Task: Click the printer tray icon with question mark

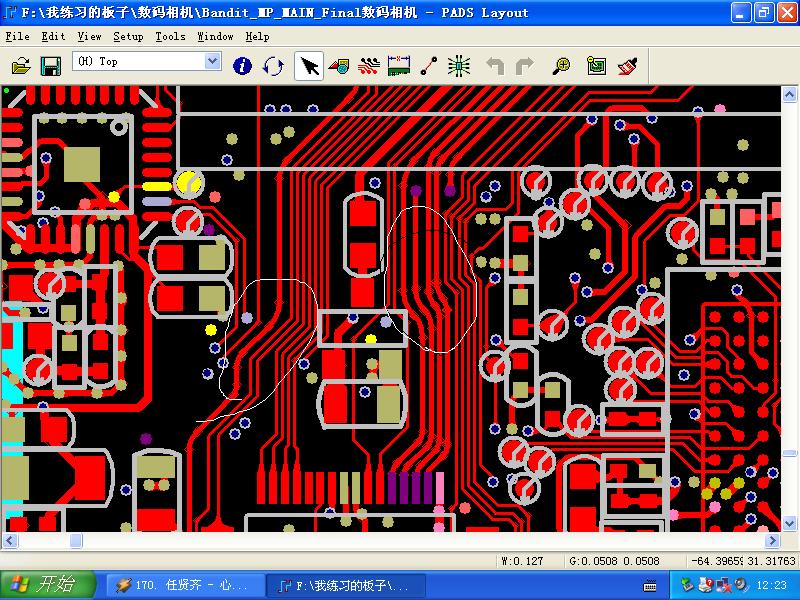Action: 706,585
